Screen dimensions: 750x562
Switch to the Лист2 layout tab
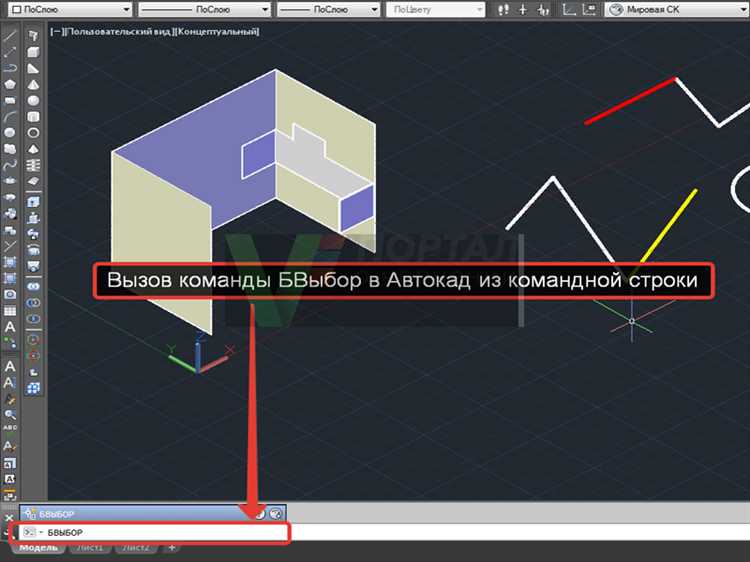[135, 547]
